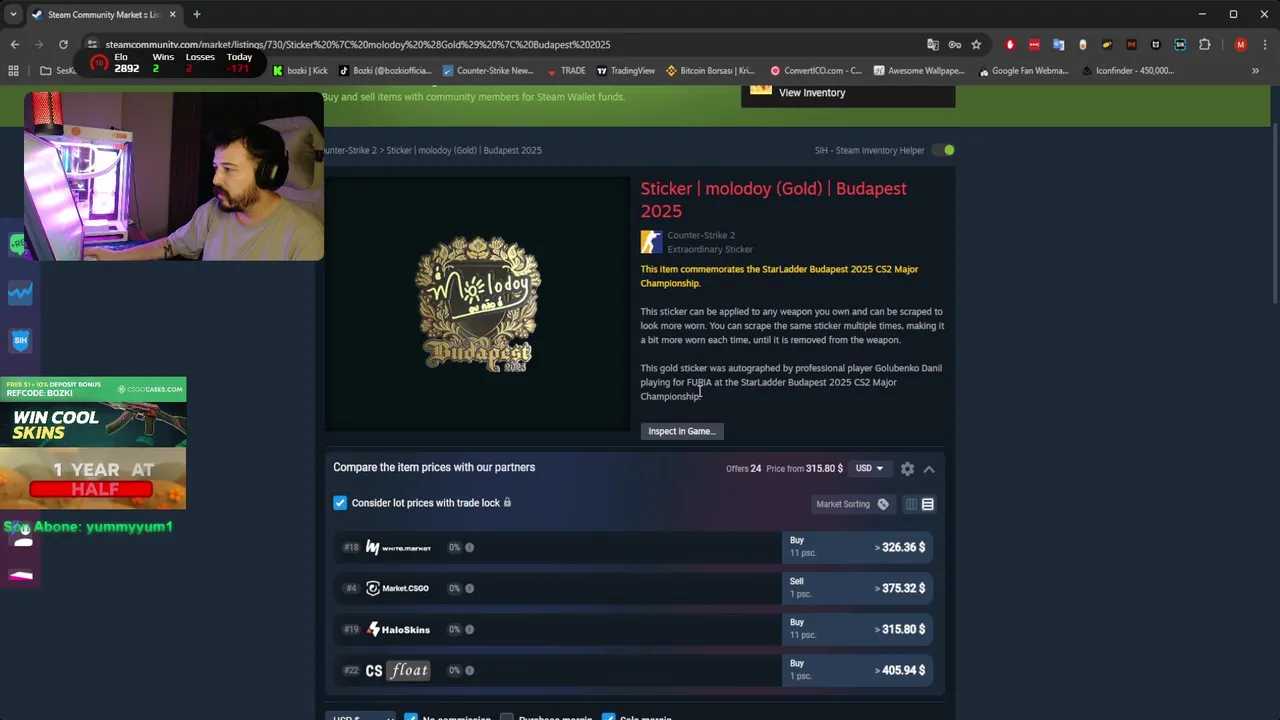Collapse the price comparison panel
The height and width of the screenshot is (720, 1280).
click(929, 468)
